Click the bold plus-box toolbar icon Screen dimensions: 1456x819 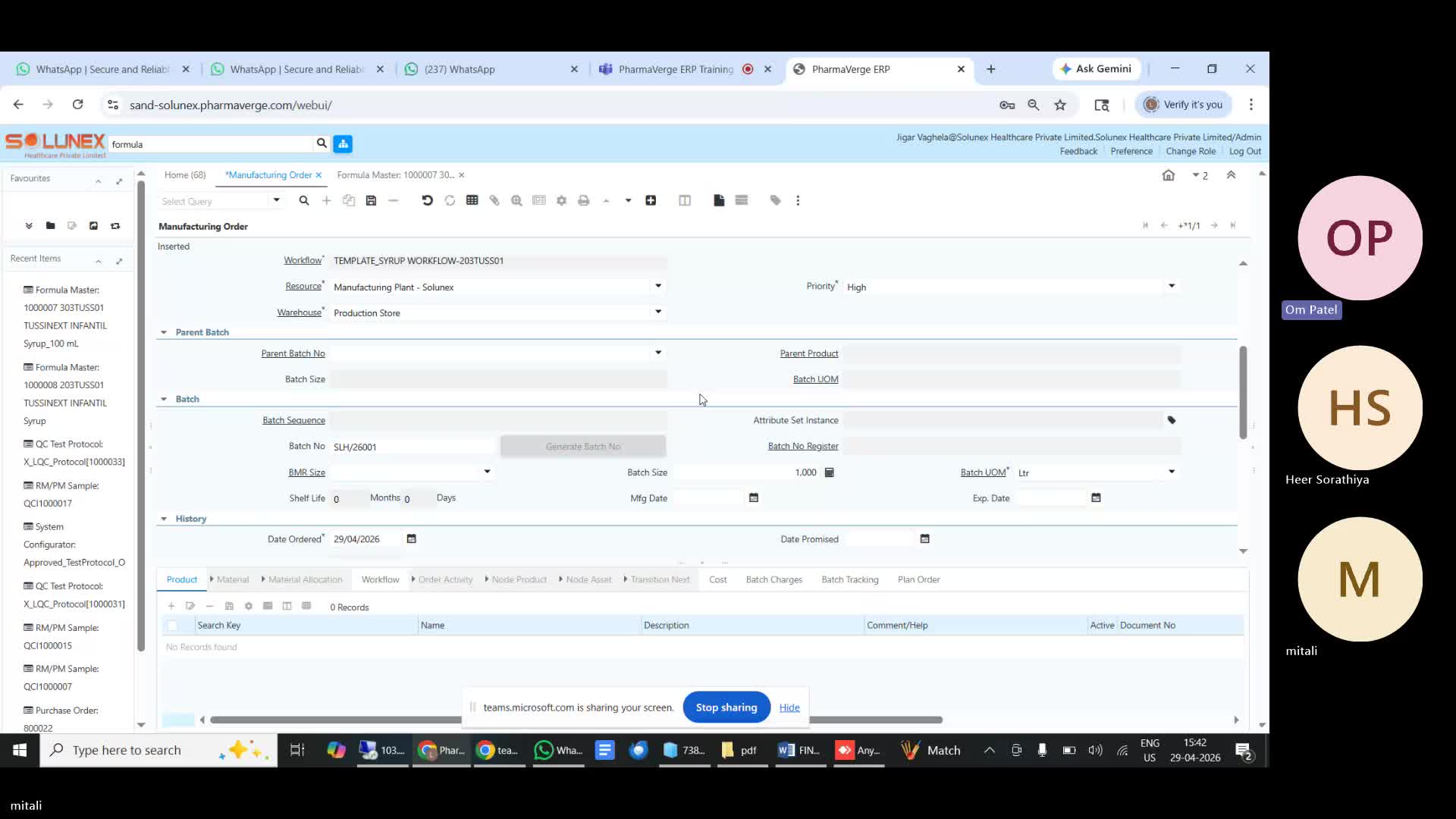coord(651,201)
